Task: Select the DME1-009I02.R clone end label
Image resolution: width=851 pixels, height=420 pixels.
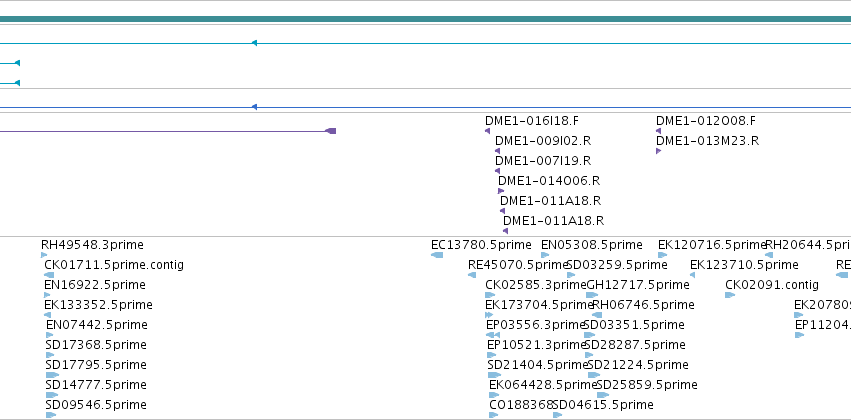Action: coord(543,141)
